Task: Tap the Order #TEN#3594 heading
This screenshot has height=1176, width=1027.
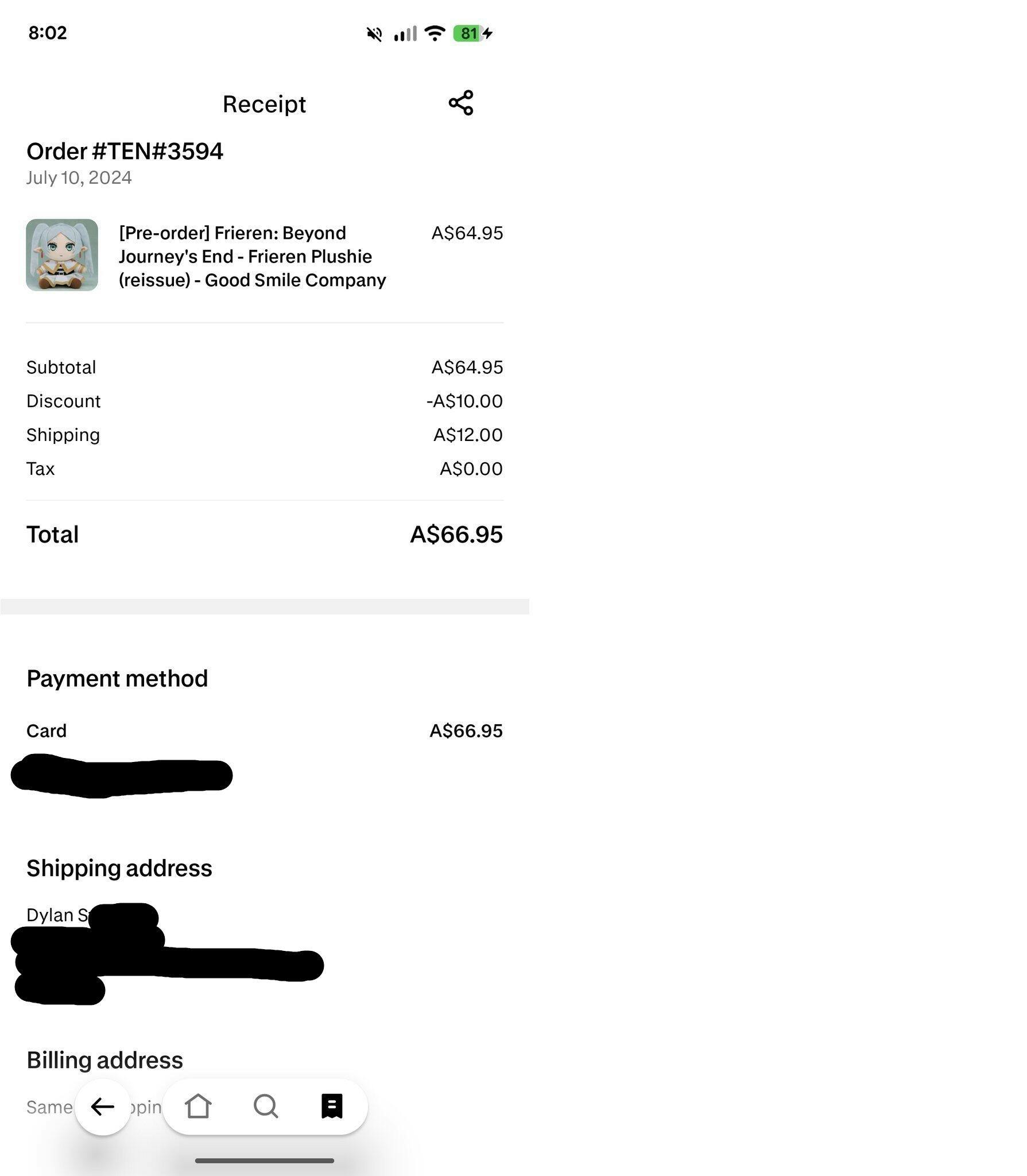Action: click(x=125, y=152)
